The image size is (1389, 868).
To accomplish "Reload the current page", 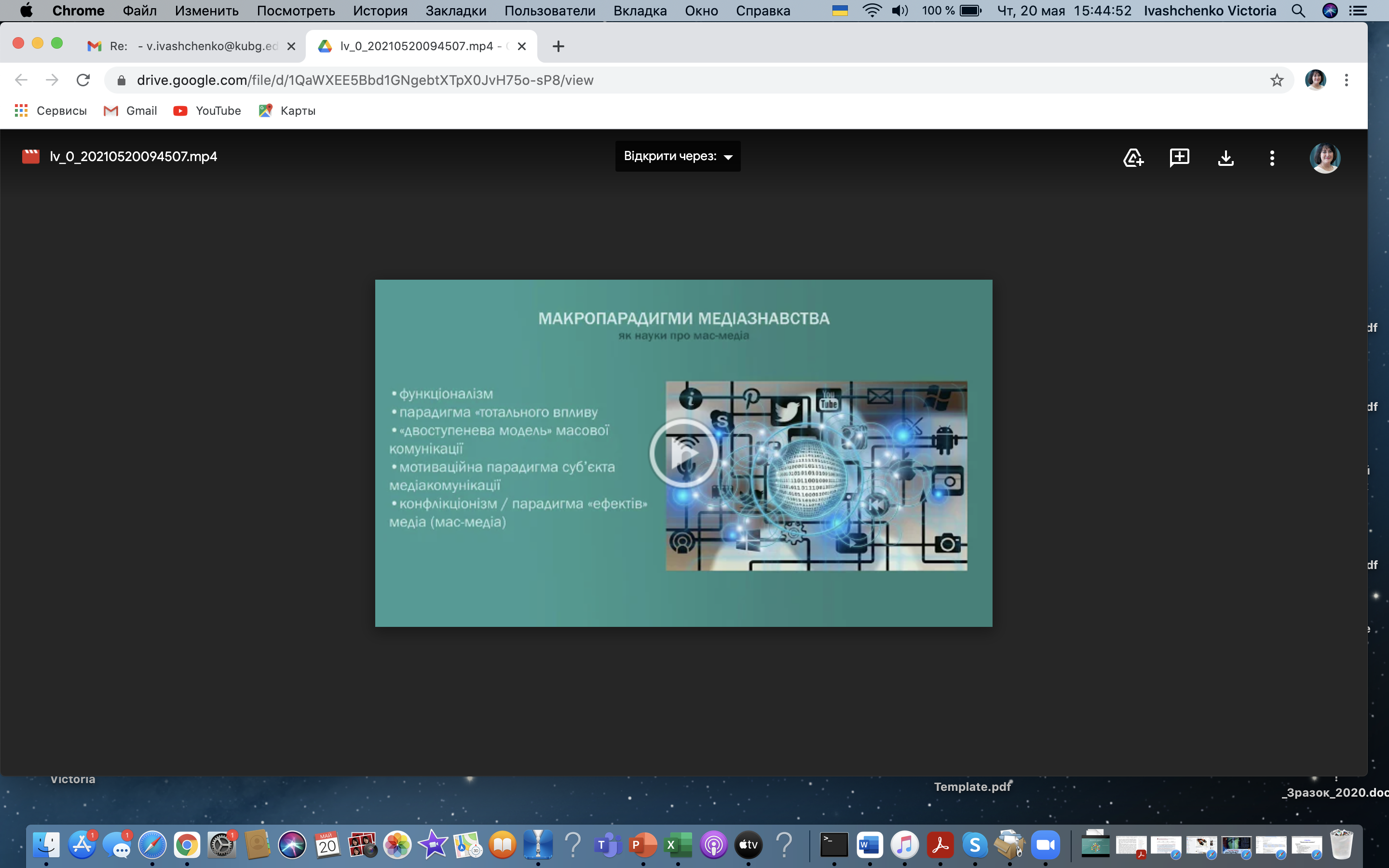I will (83, 81).
